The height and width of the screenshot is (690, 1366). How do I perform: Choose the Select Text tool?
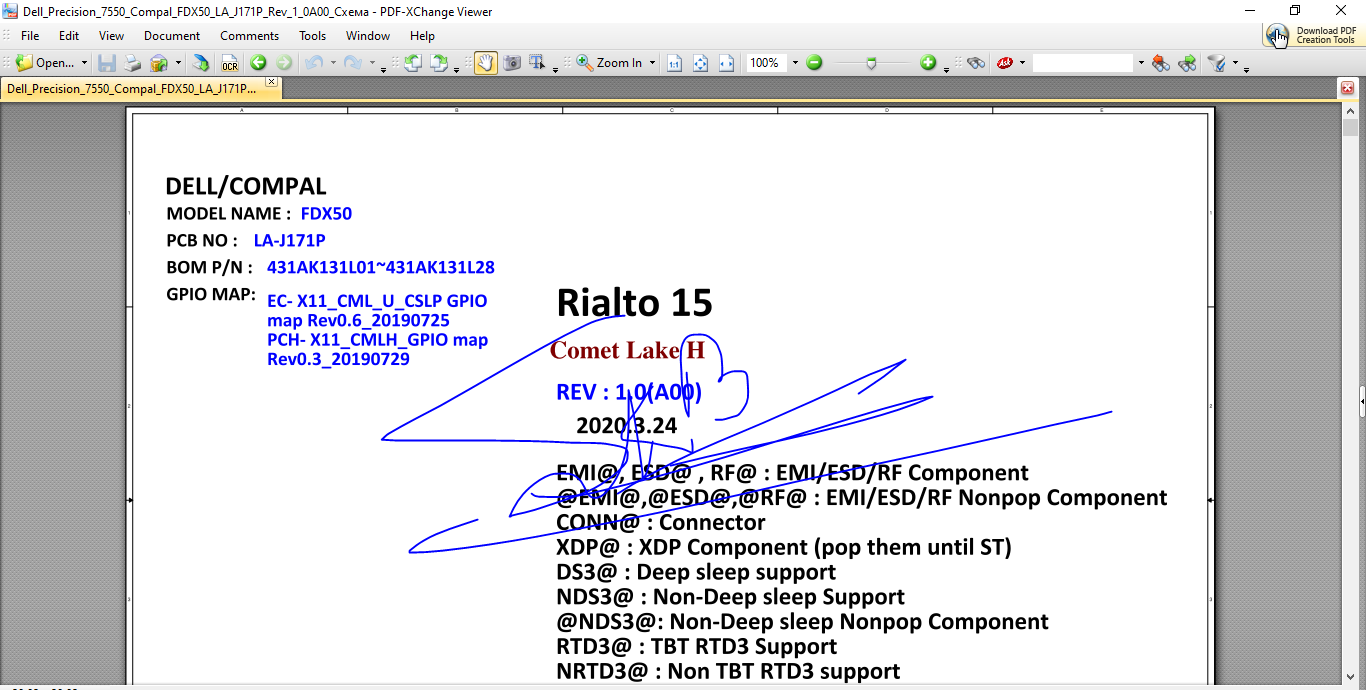537,63
